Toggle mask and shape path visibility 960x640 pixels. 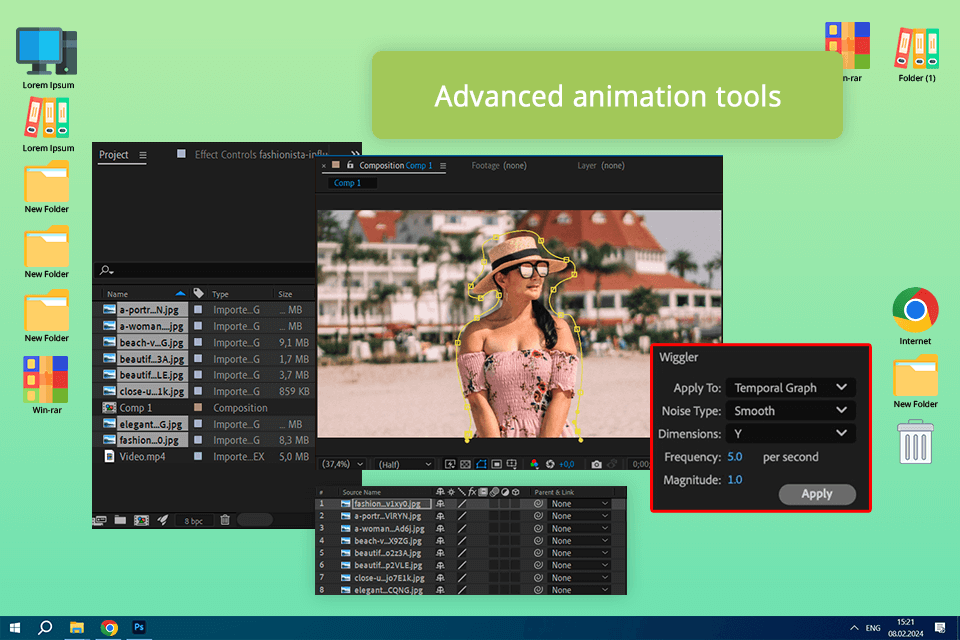(x=481, y=464)
